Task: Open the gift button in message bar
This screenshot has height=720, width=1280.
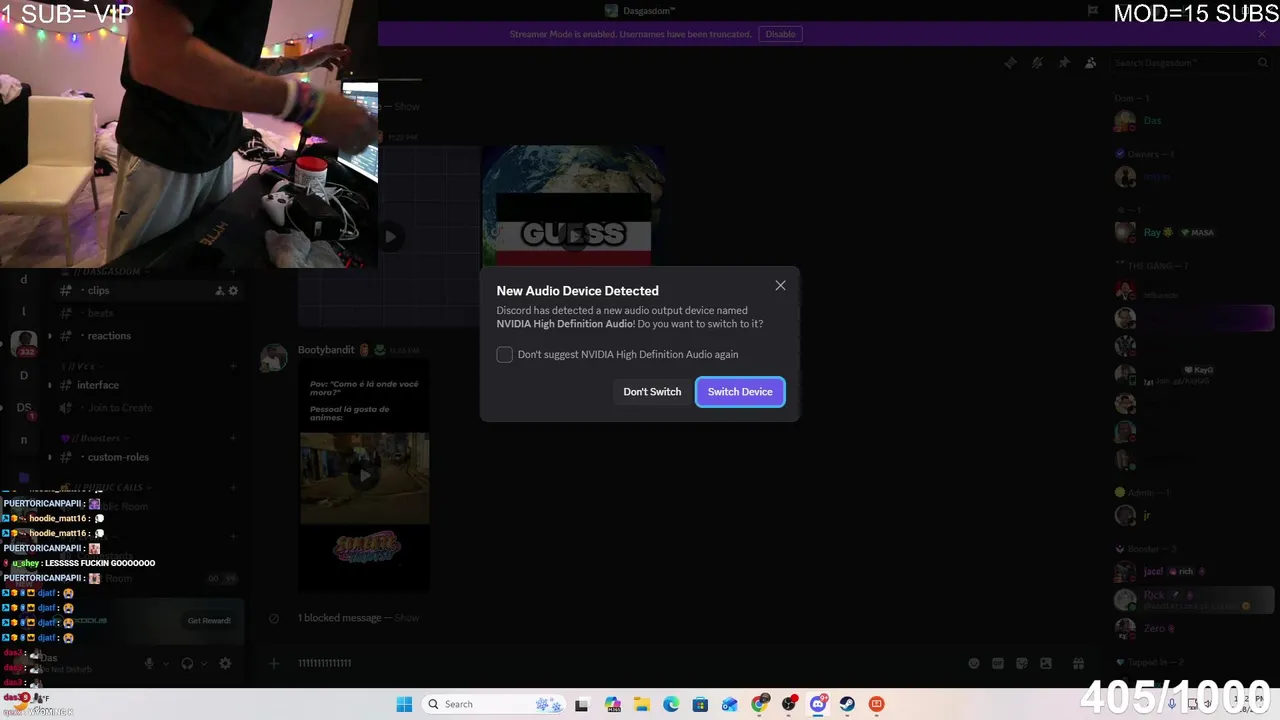Action: 1078,663
